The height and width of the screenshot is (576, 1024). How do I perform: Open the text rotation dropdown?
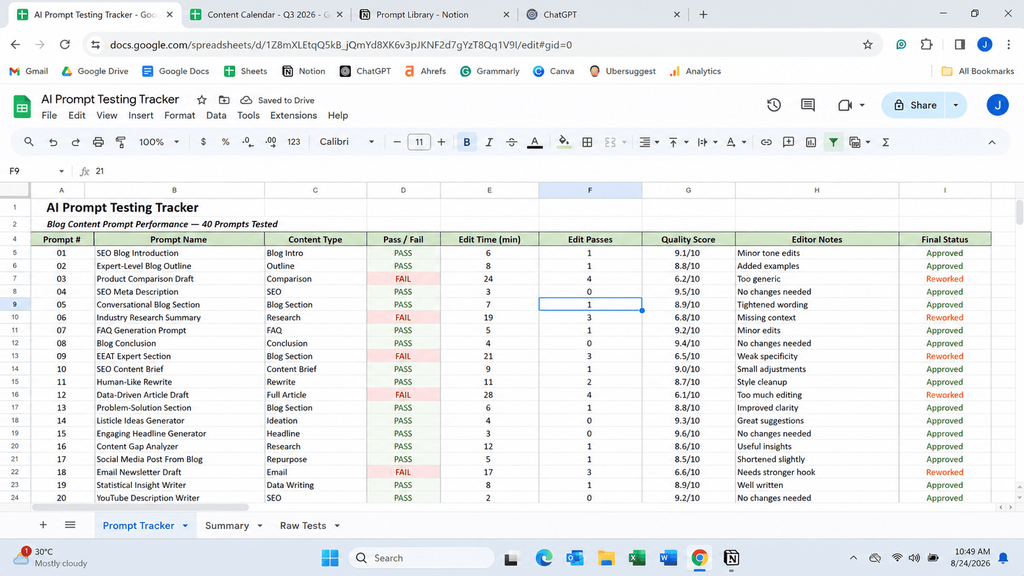(736, 142)
